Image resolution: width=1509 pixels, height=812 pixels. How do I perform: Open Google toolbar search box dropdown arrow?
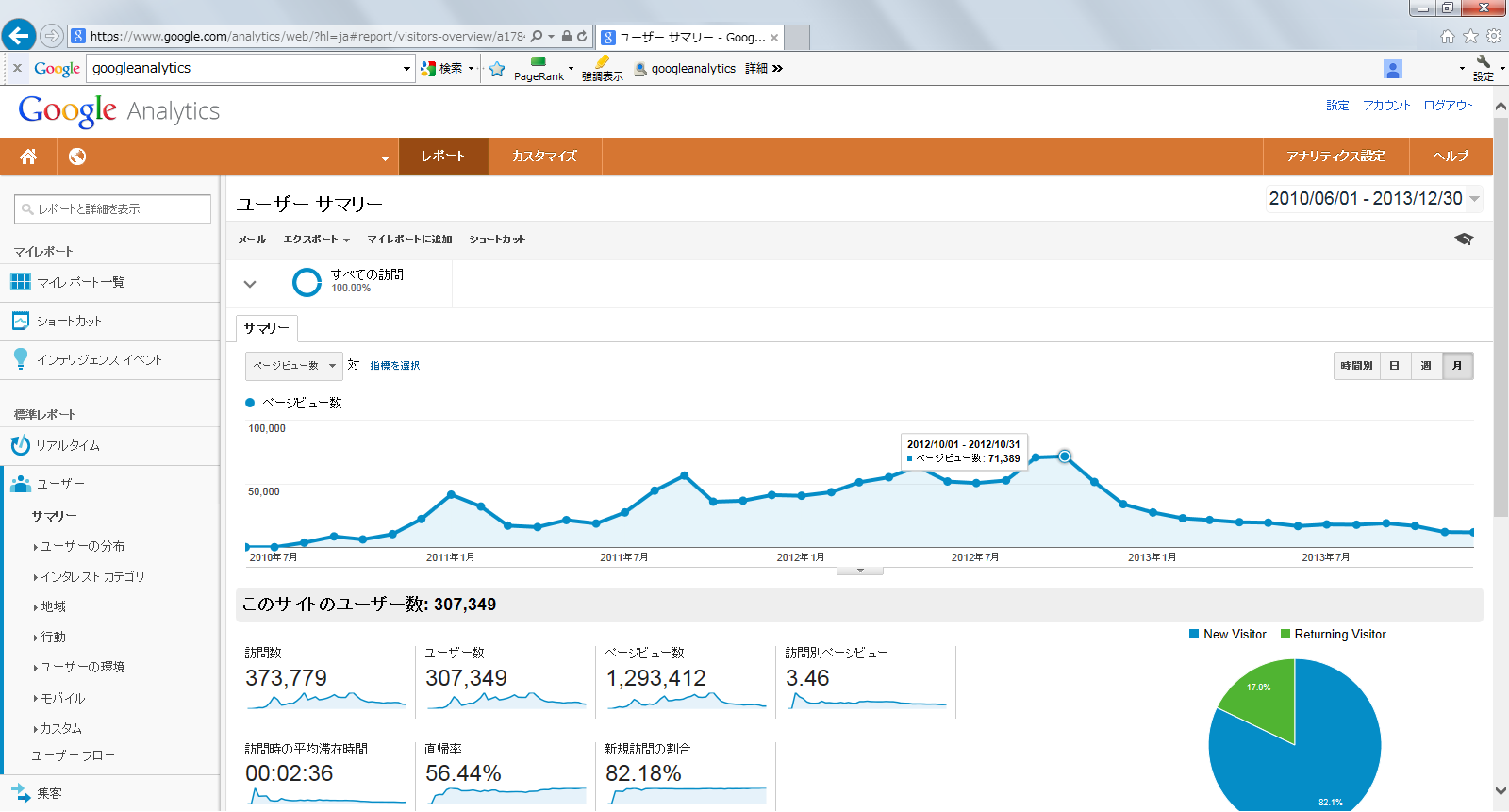pyautogui.click(x=406, y=69)
